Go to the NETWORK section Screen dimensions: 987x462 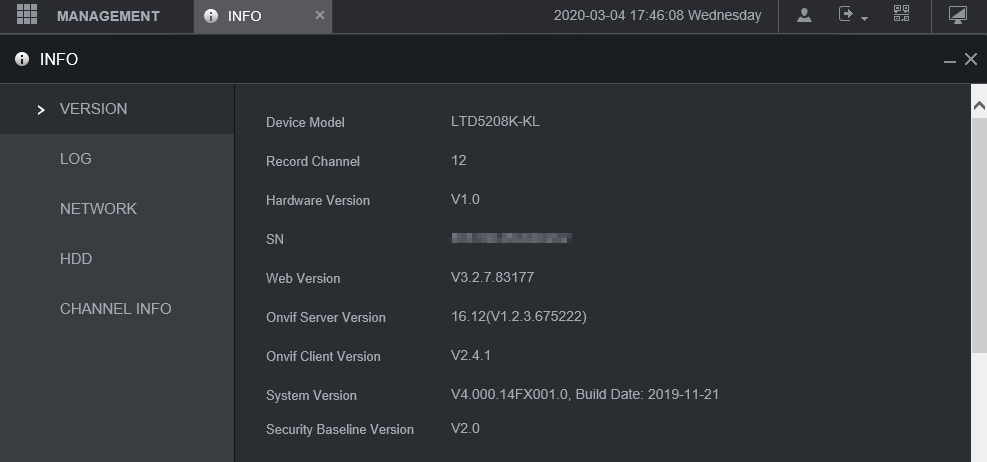coord(98,209)
